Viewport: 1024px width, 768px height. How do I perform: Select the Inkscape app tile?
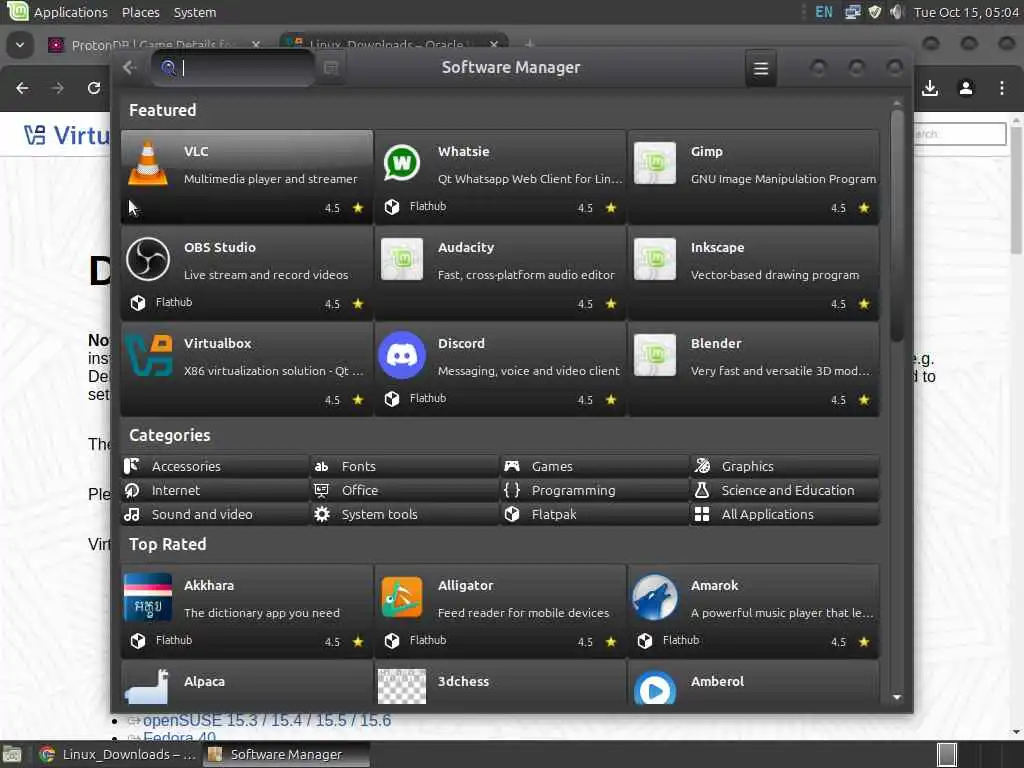coord(753,272)
